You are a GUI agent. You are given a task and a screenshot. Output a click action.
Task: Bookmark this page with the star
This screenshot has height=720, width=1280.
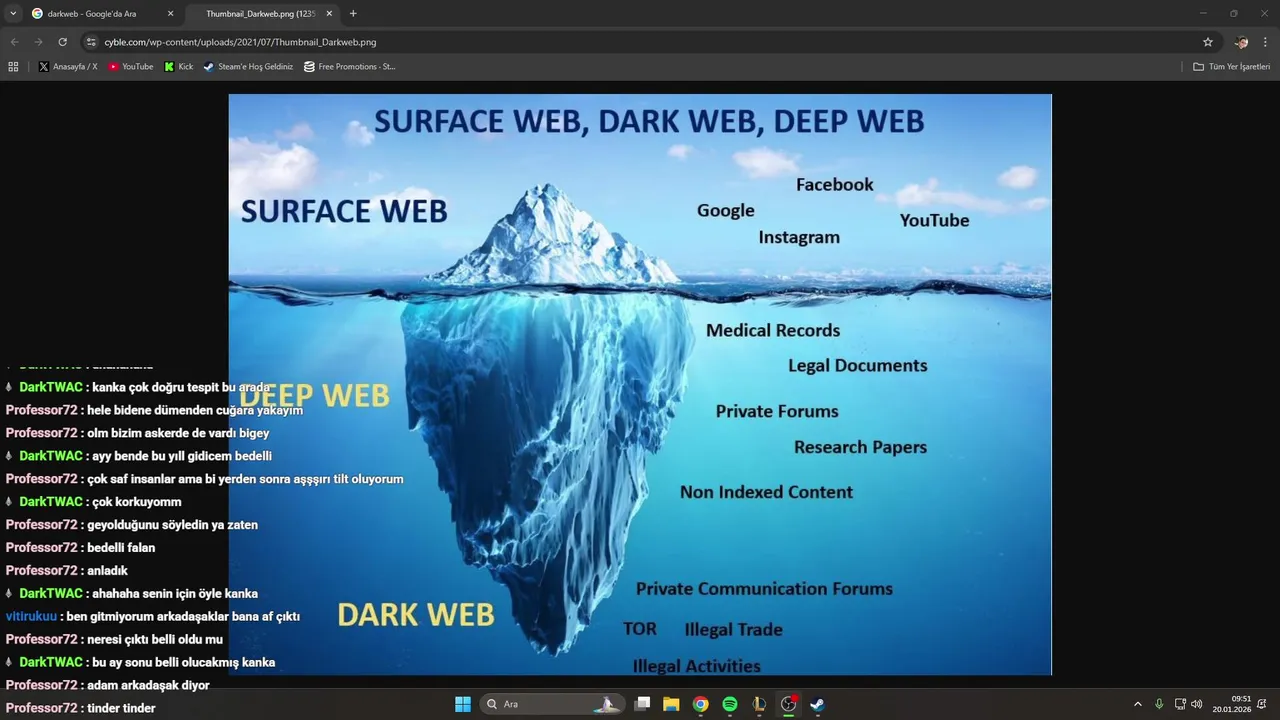(x=1208, y=42)
